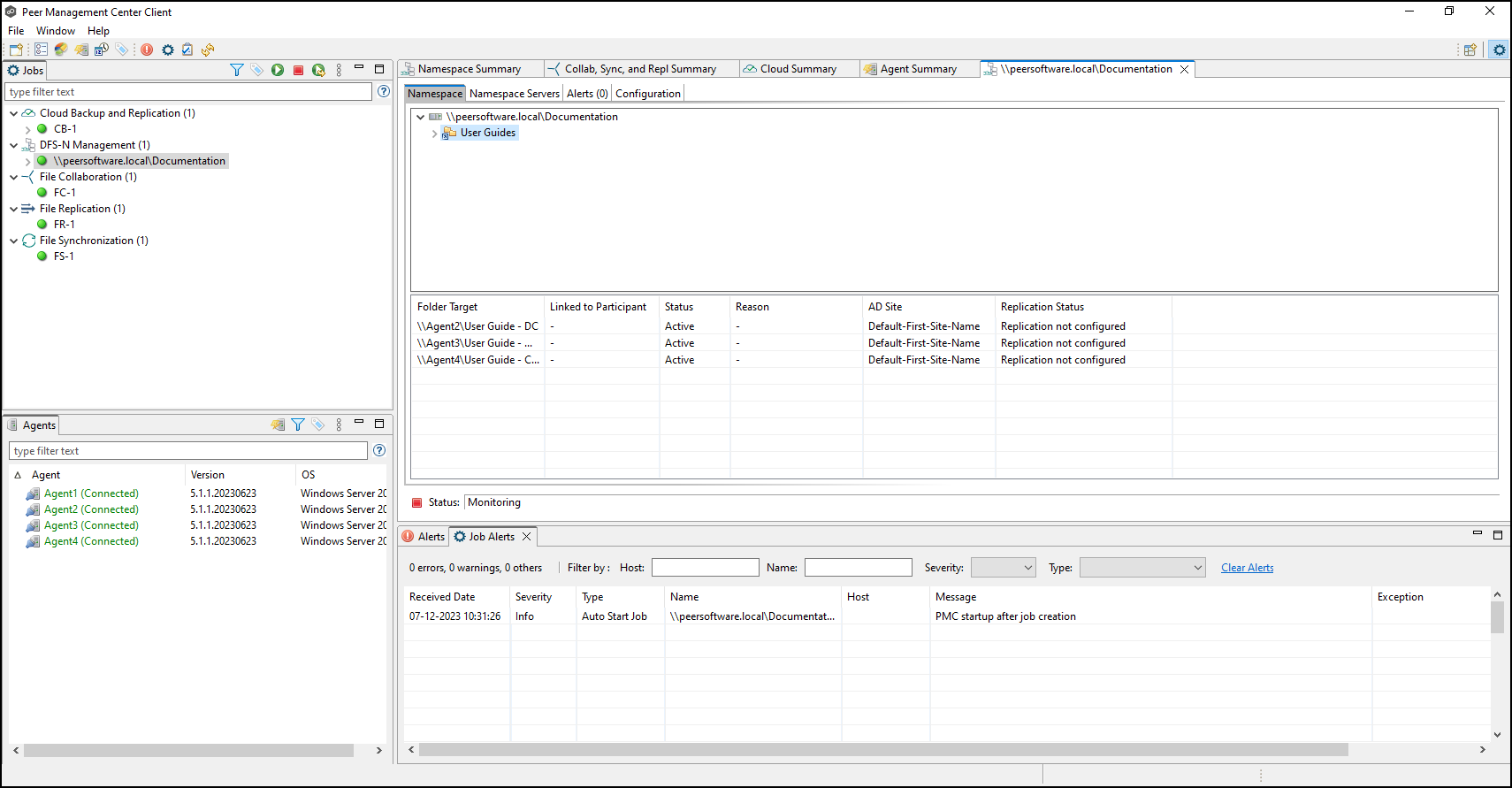Click the yellow refresh arrows toolbar icon
This screenshot has height=788, width=1512.
(208, 50)
